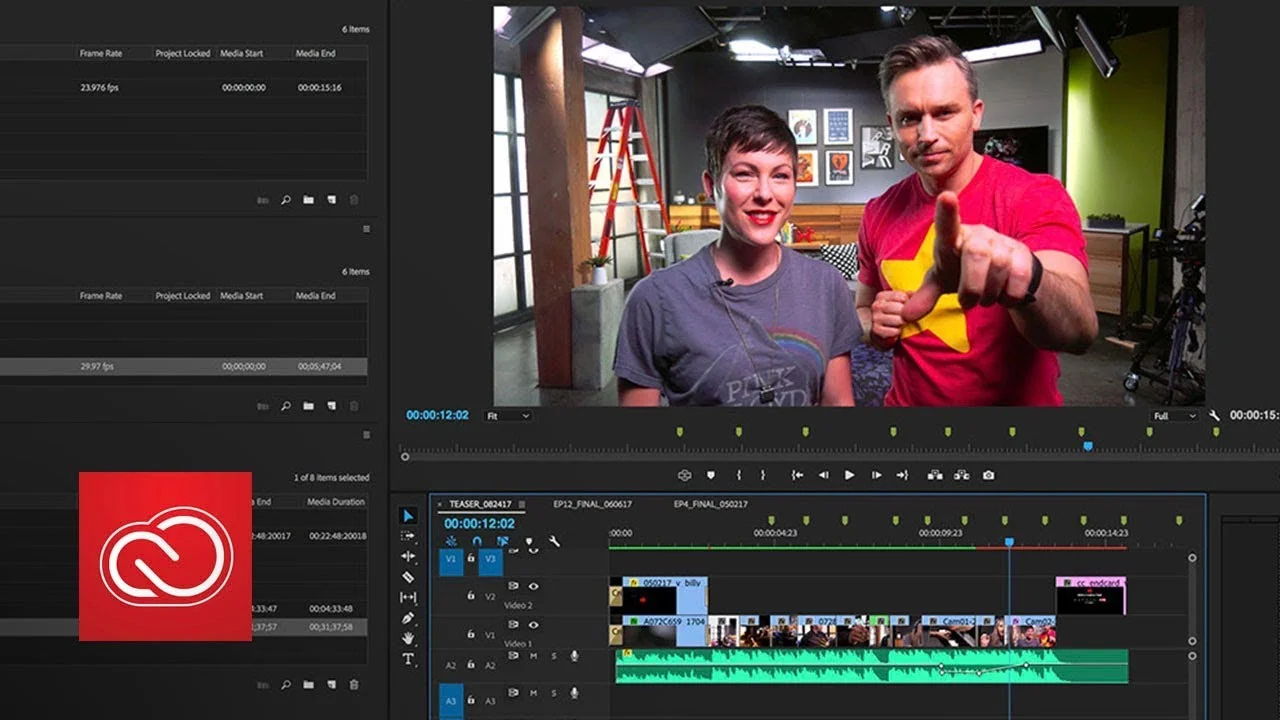Select the Hand tool
Screen dimensions: 1280x720
(x=408, y=637)
